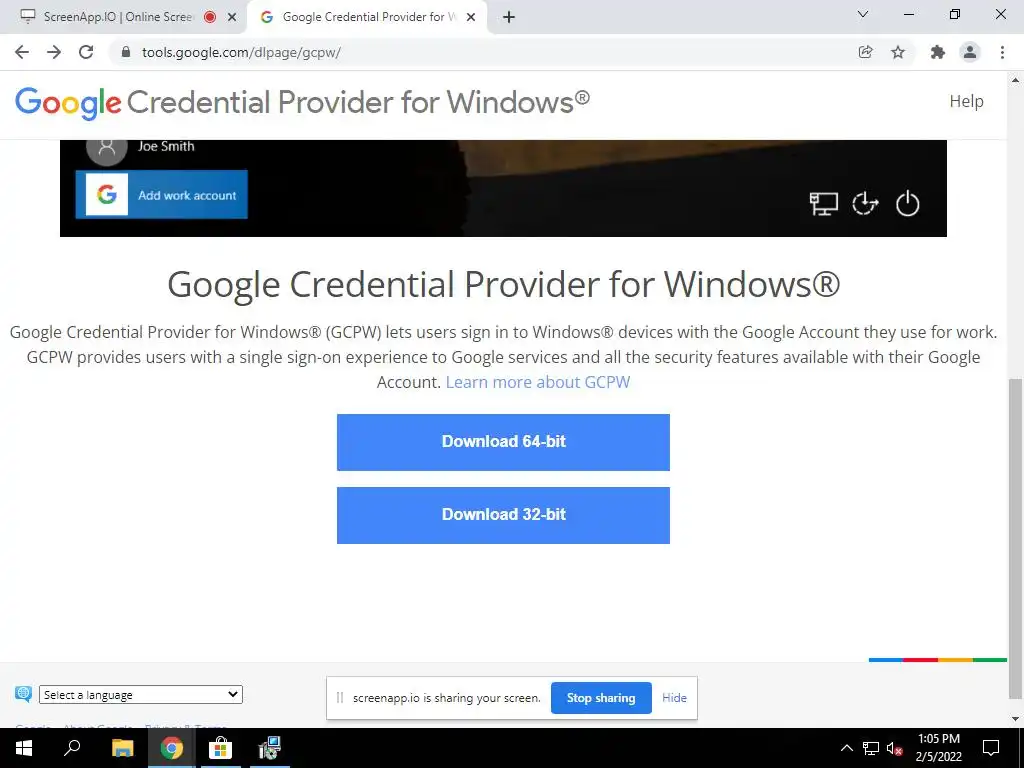The image size is (1024, 768).
Task: Show hidden system tray icons
Action: point(846,748)
